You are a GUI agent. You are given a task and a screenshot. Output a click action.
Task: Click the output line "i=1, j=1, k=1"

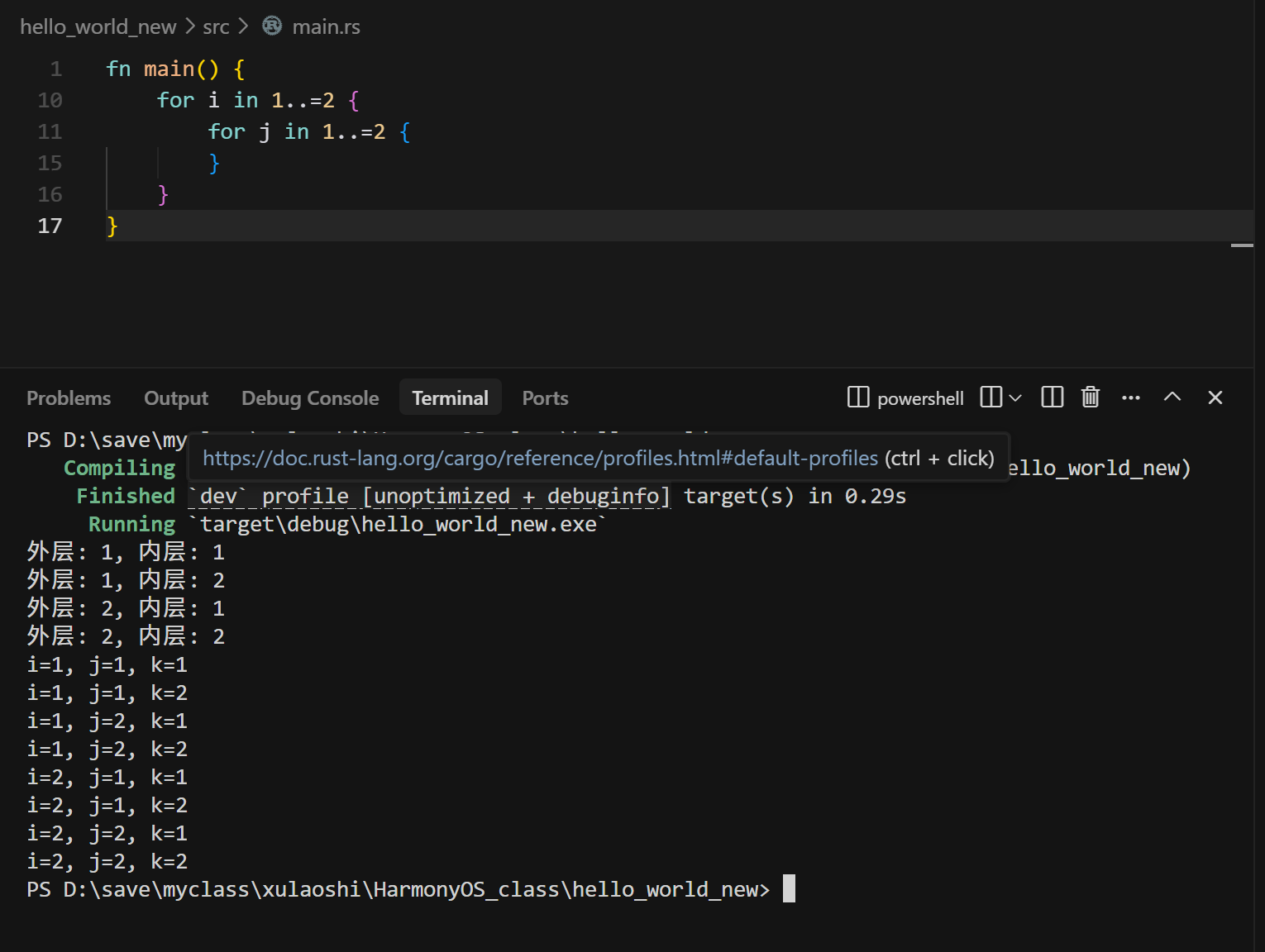point(107,664)
